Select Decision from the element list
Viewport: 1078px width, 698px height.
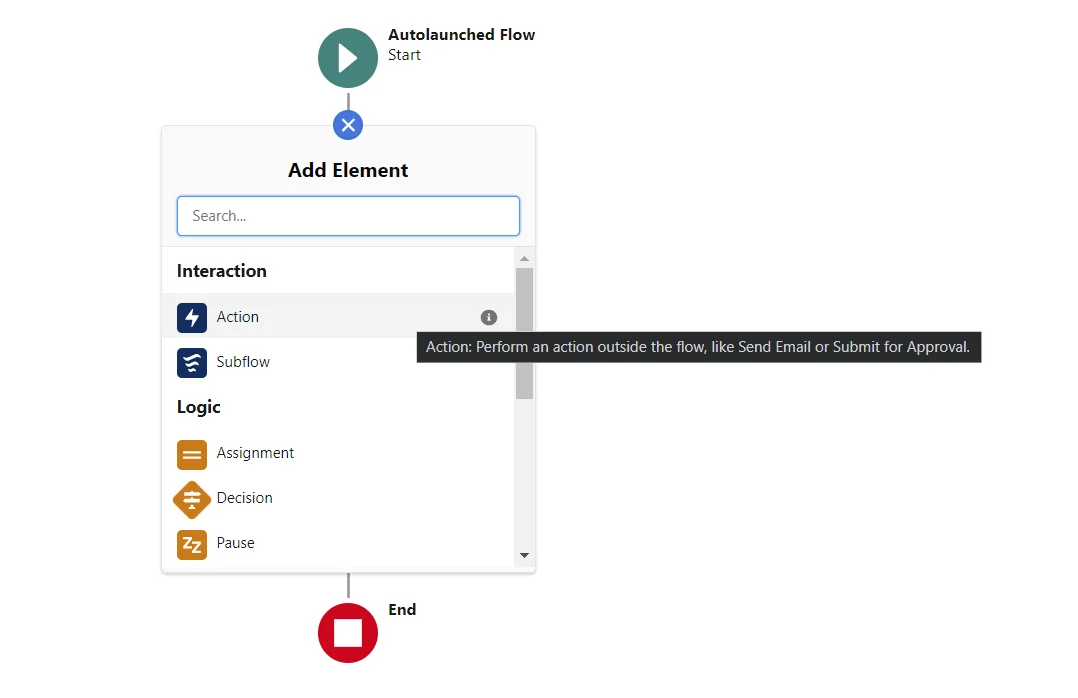(244, 500)
